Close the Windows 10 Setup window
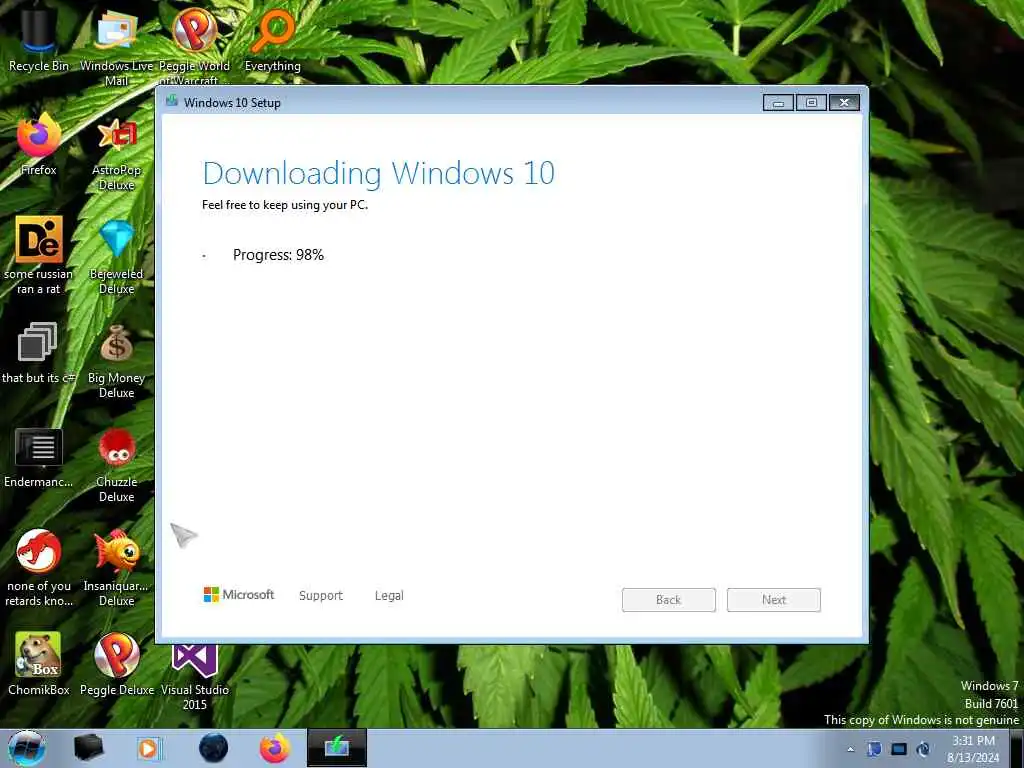Viewport: 1024px width, 768px height. [x=844, y=103]
